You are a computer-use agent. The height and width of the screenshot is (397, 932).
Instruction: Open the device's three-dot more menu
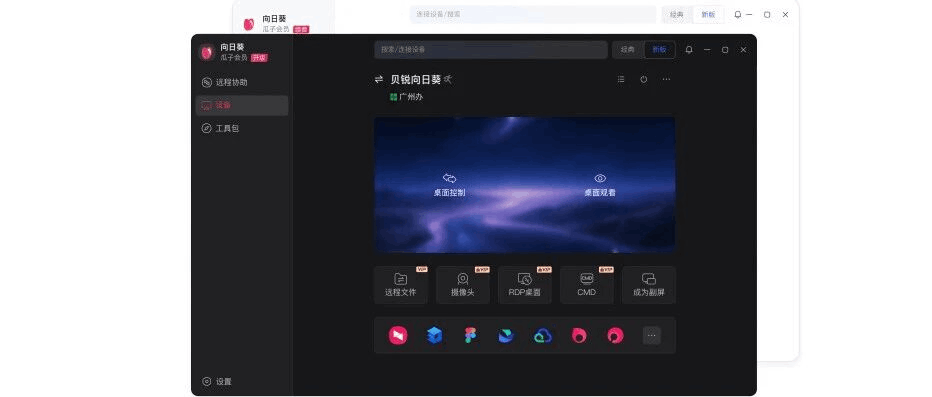point(666,79)
